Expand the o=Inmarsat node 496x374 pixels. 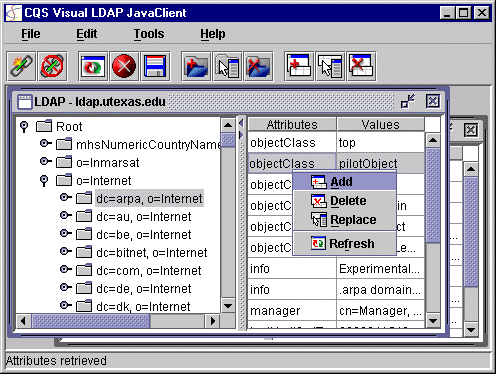click(x=46, y=161)
